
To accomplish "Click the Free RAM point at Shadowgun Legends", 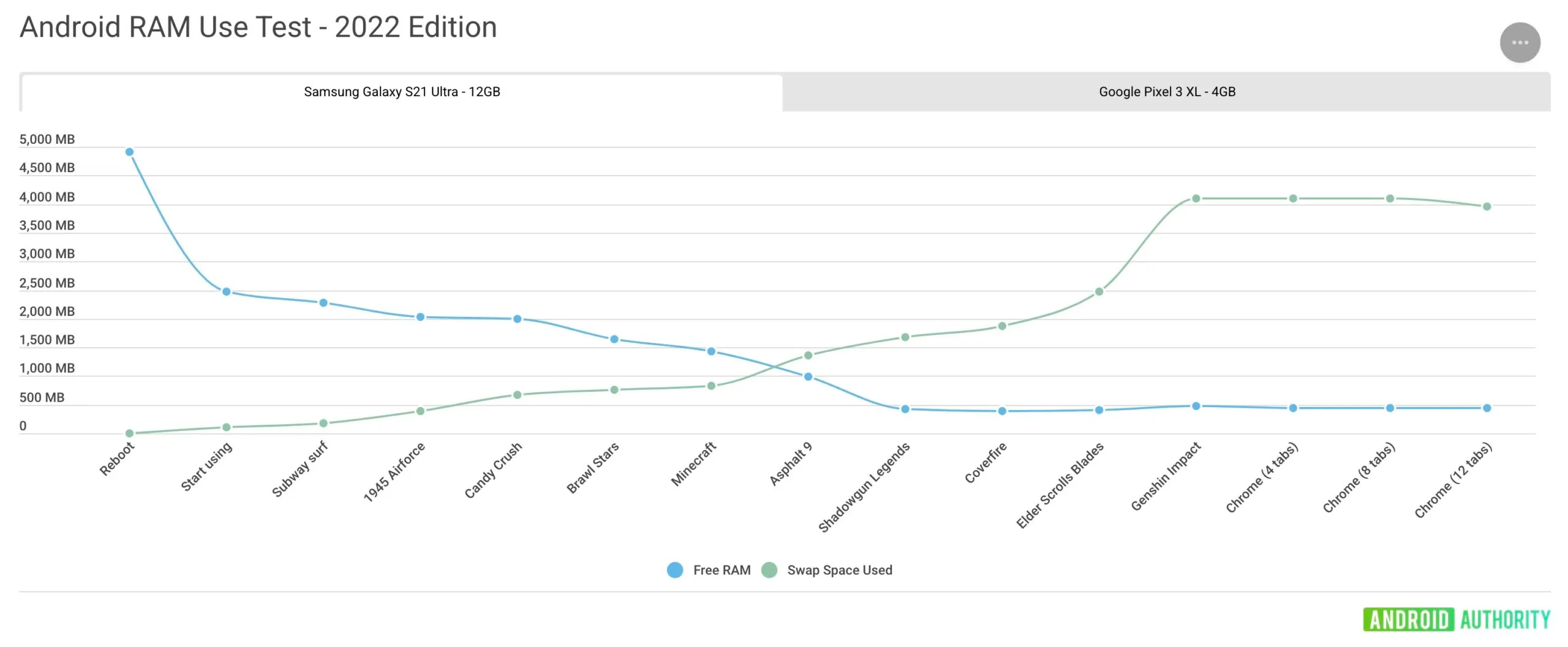I will tap(905, 409).
